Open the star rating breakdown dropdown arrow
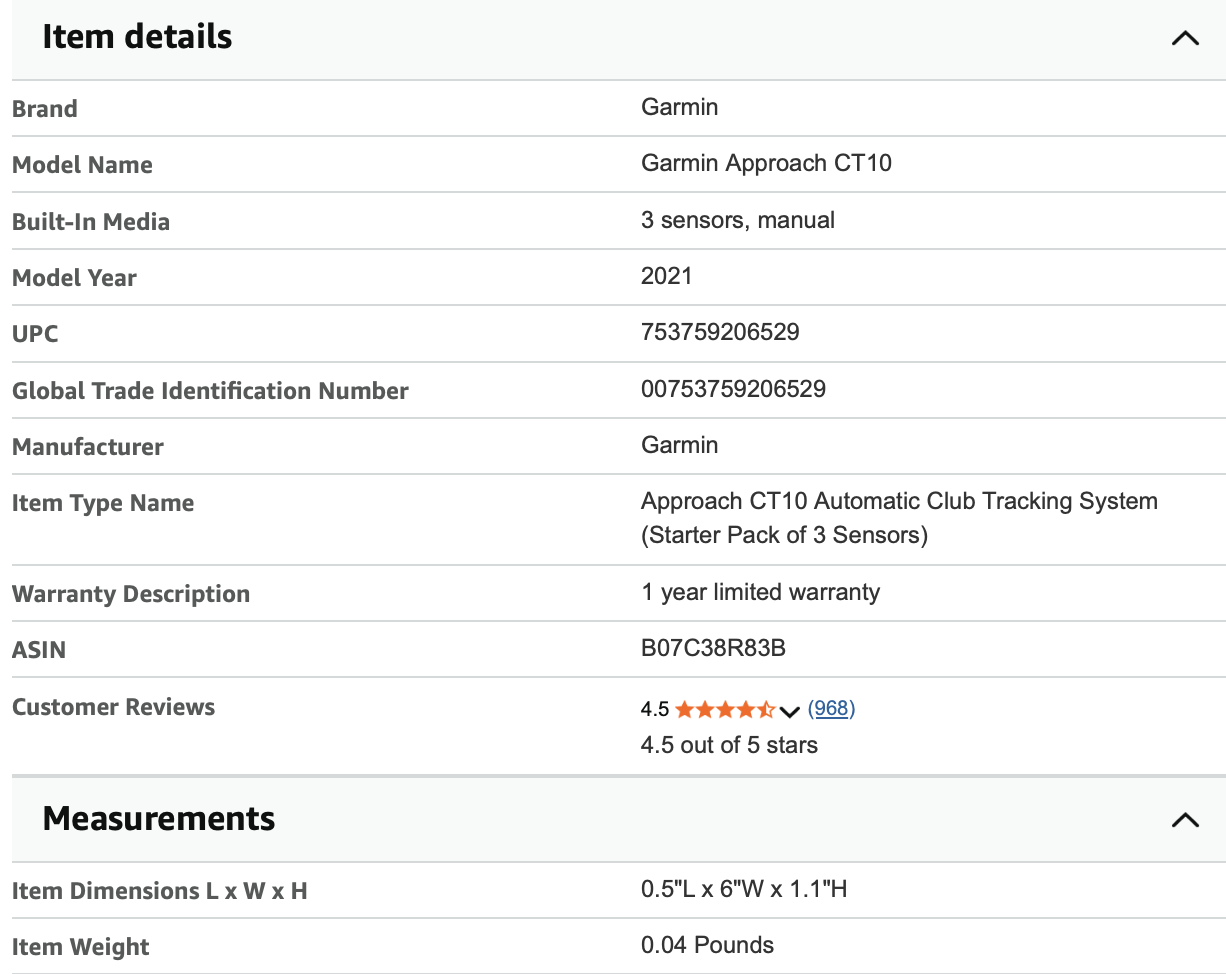Viewport: 1226px width, 974px height. [790, 711]
